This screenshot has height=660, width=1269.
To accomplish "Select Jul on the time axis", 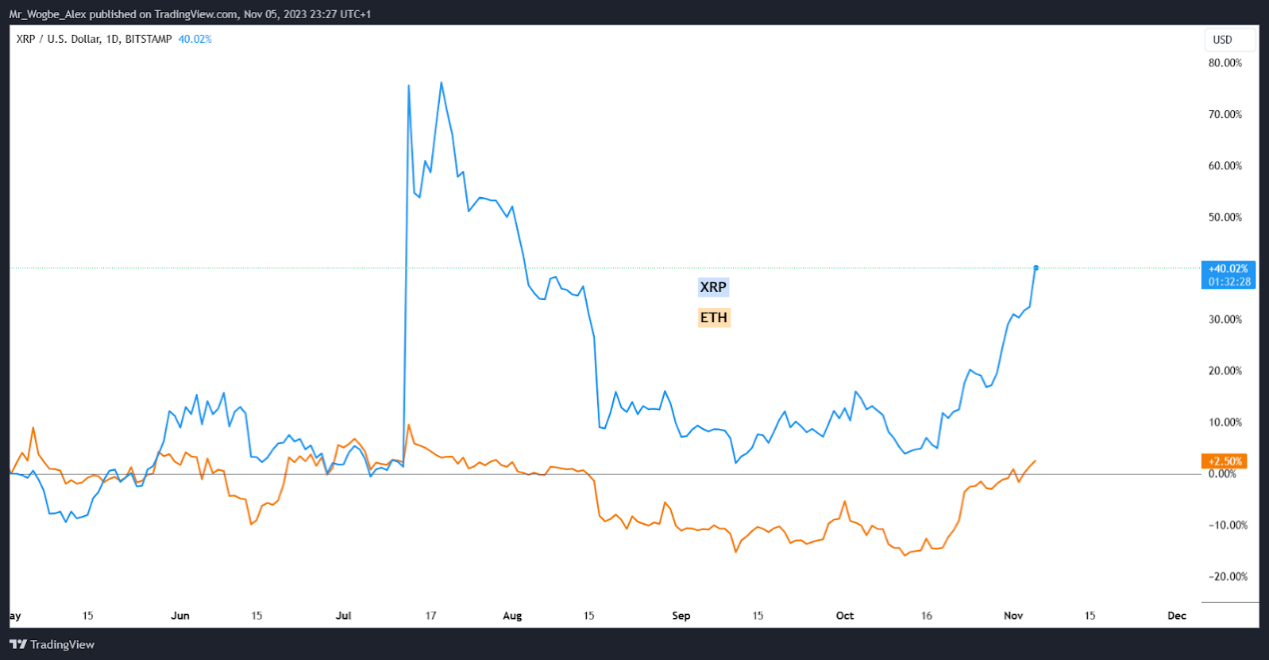I will (344, 616).
